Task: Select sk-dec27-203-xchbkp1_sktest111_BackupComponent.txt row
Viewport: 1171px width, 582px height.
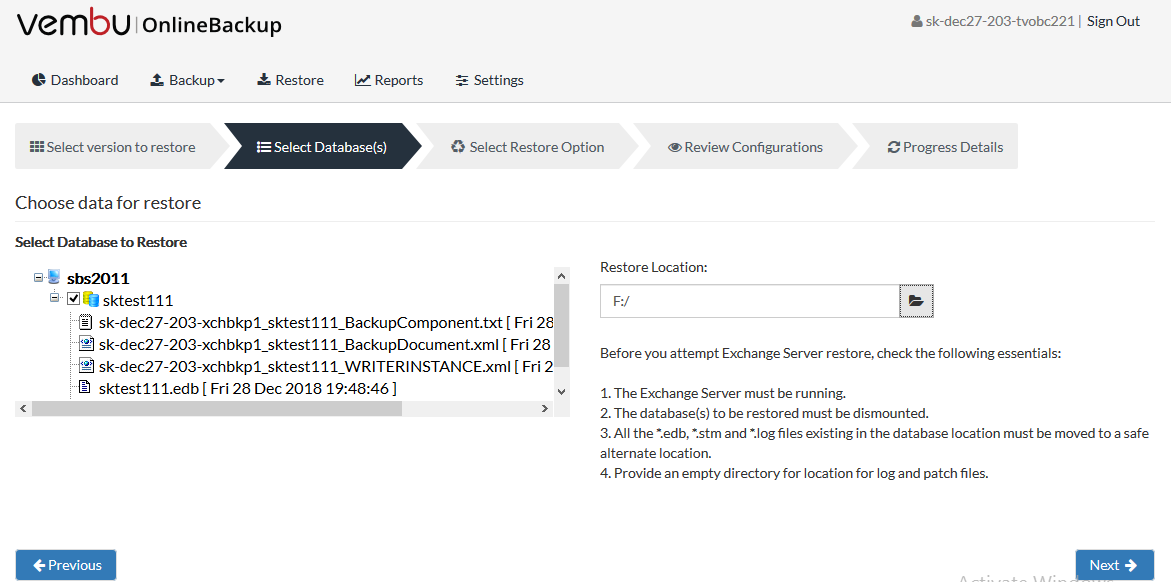Action: [x=324, y=323]
